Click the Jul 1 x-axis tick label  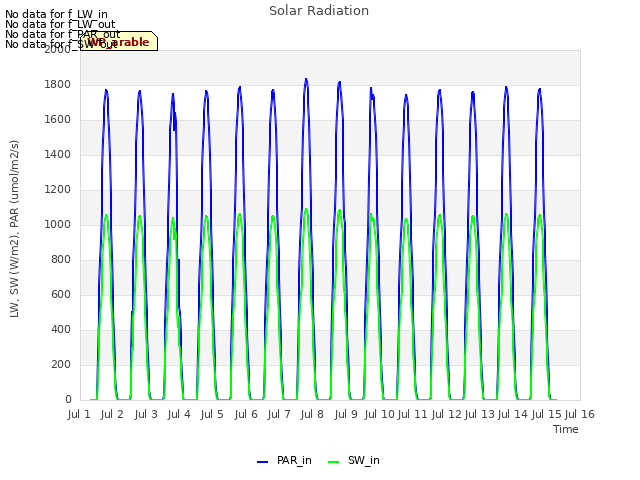coord(79,414)
